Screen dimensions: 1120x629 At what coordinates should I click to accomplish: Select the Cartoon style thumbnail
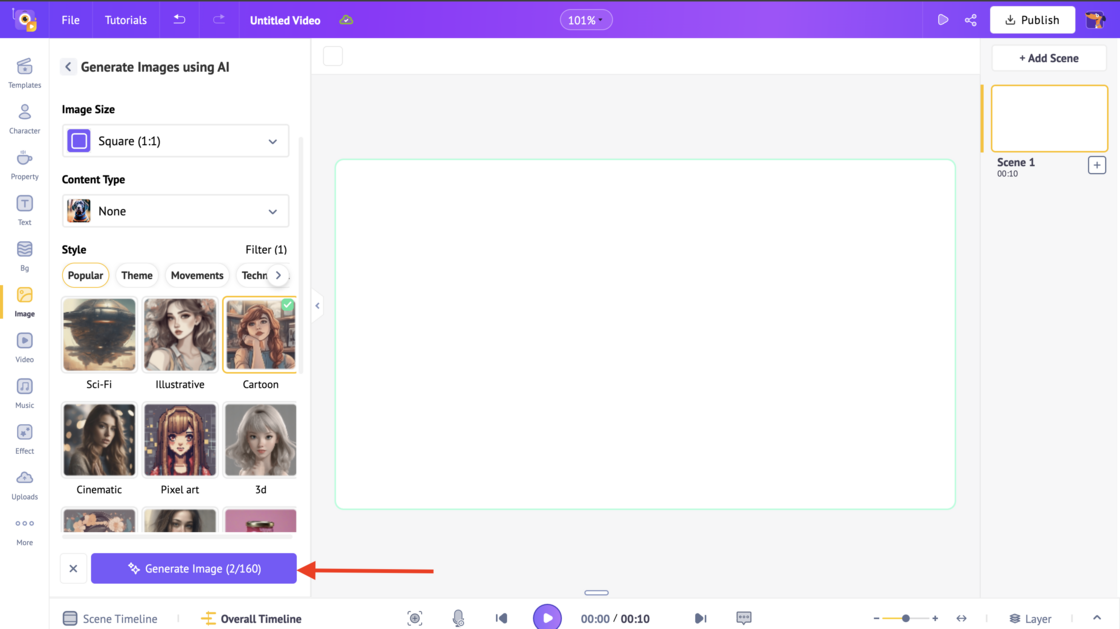tap(260, 334)
